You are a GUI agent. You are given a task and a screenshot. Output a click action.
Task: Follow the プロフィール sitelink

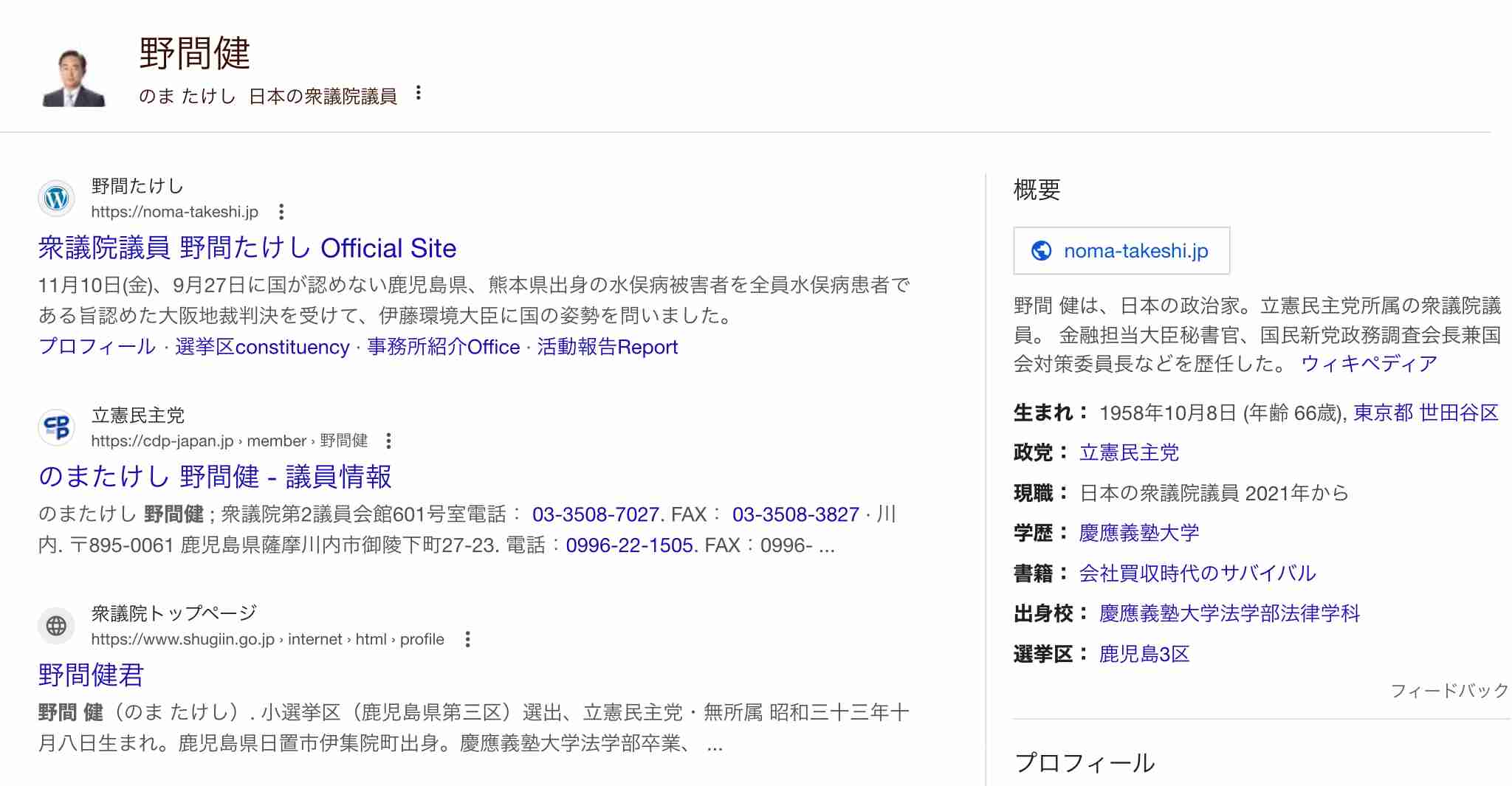(x=97, y=347)
